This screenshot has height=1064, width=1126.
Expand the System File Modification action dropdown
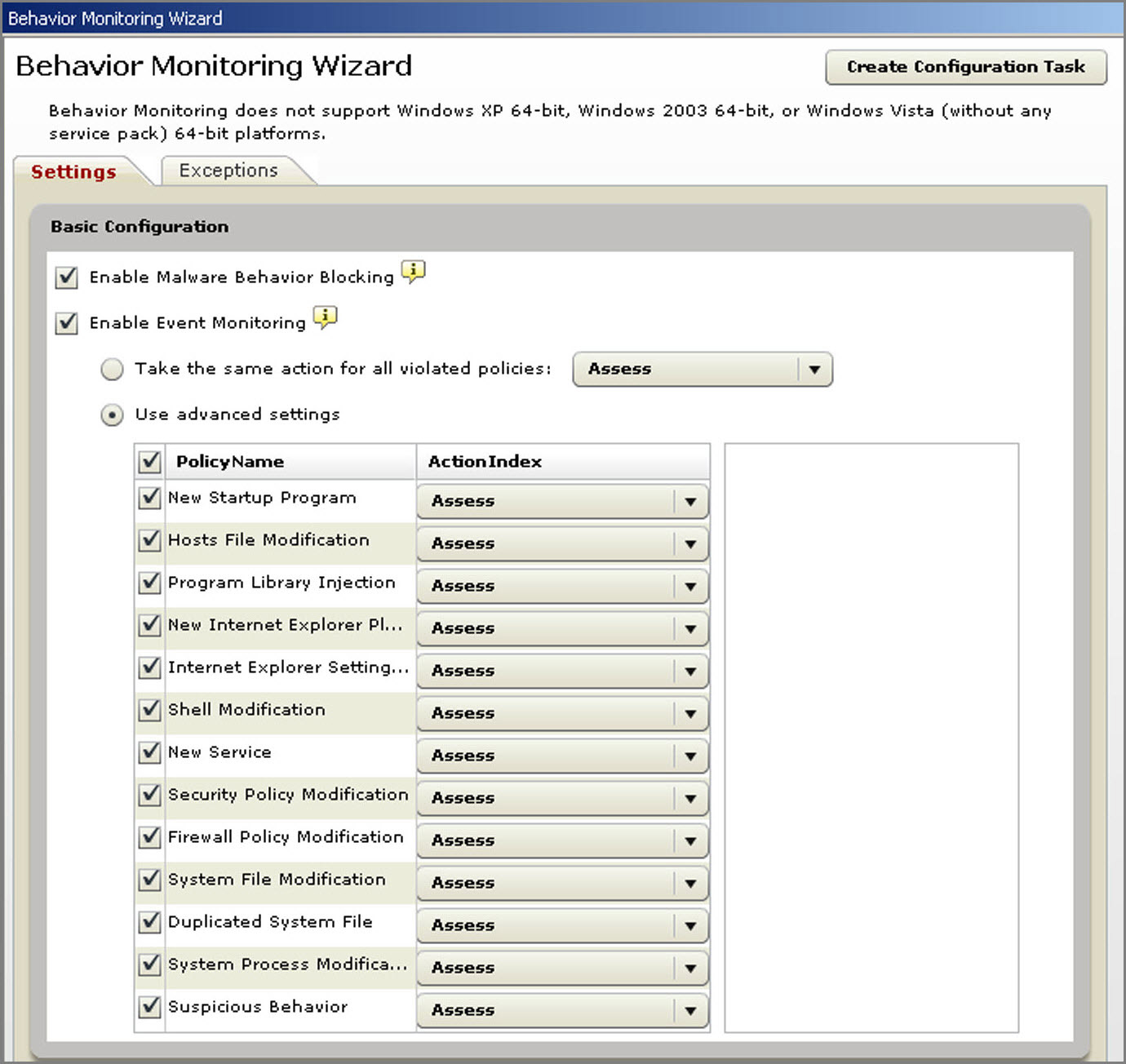(690, 883)
